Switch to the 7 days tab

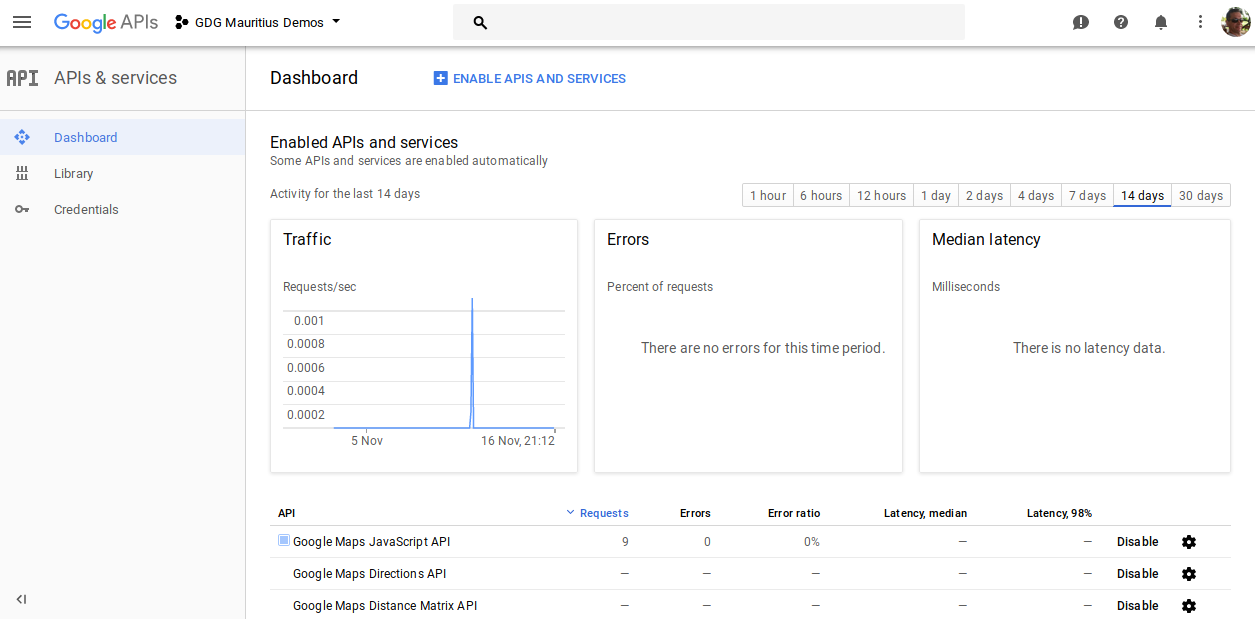pos(1086,195)
